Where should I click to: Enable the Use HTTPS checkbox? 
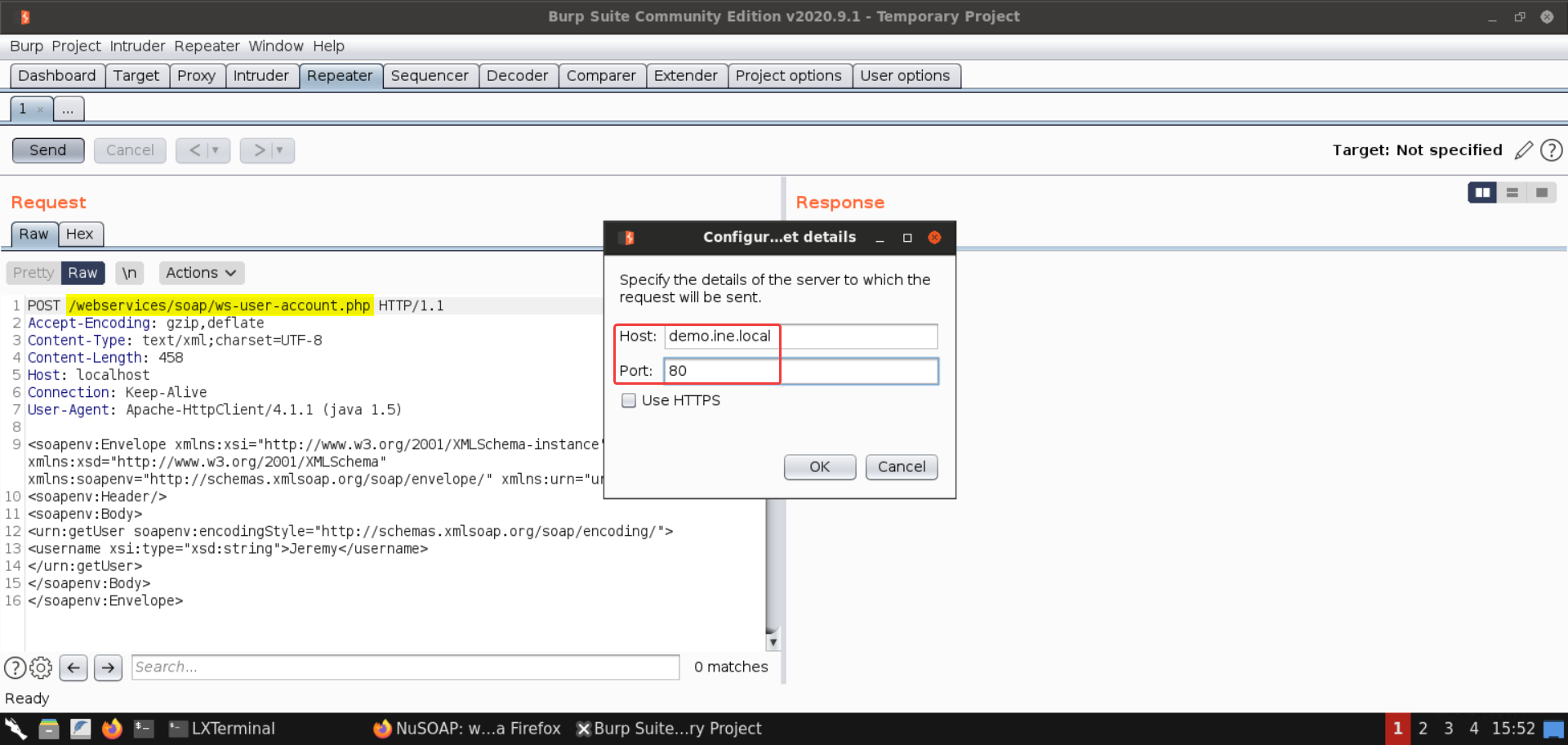click(x=629, y=400)
